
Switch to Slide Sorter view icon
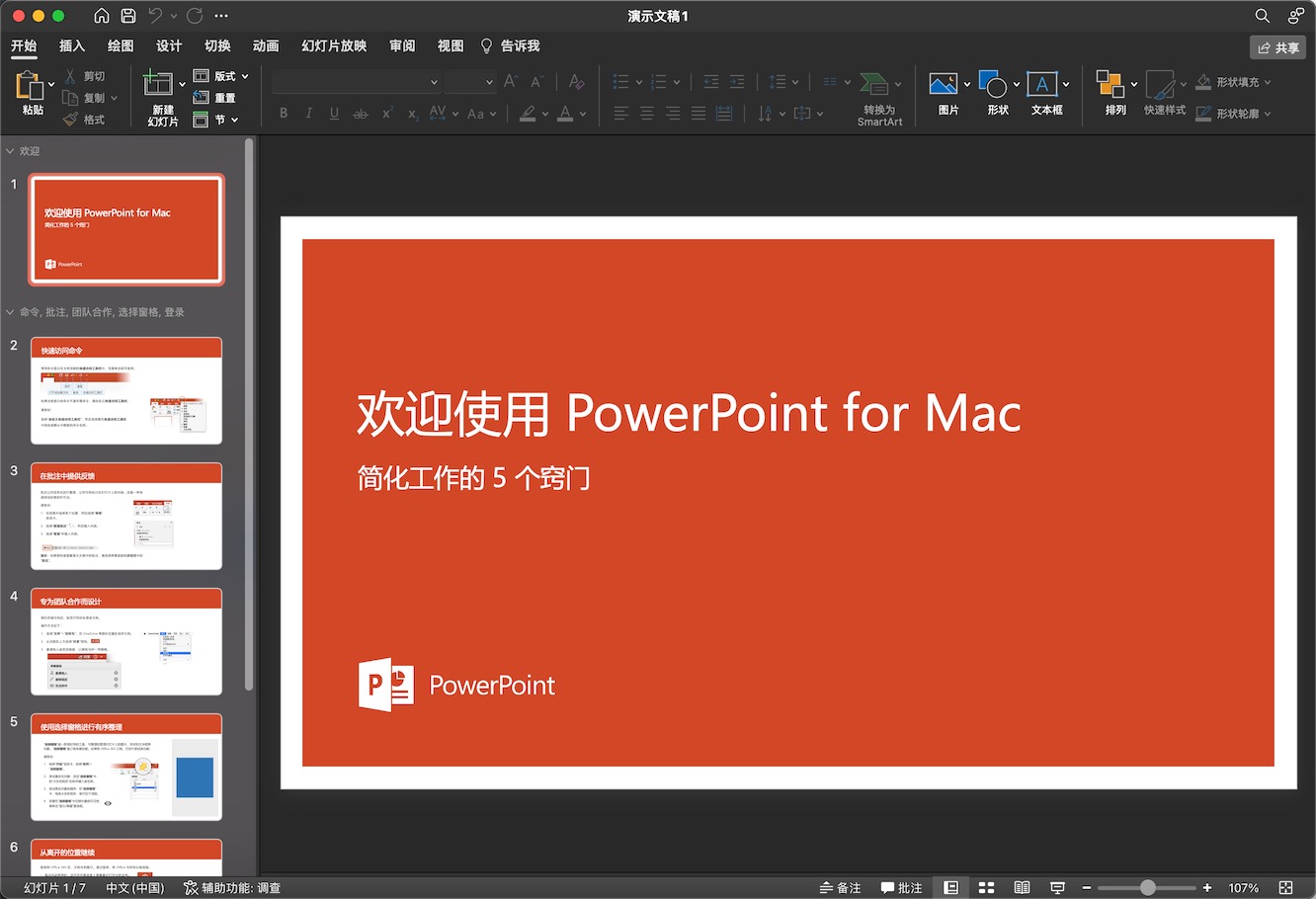(986, 888)
